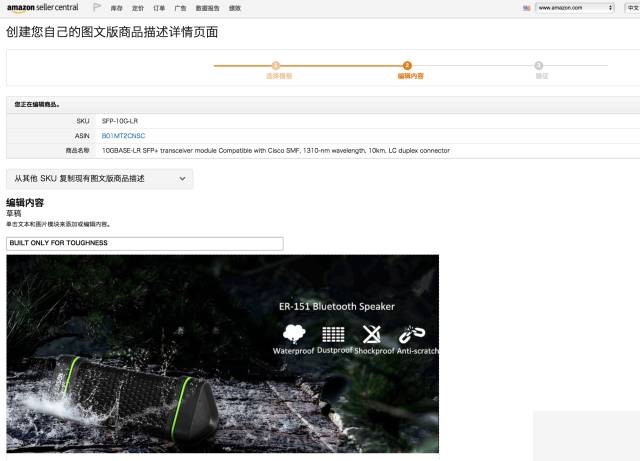Click the Dustproof grid icon in the image
Viewport: 640px width, 461px height.
point(333,334)
